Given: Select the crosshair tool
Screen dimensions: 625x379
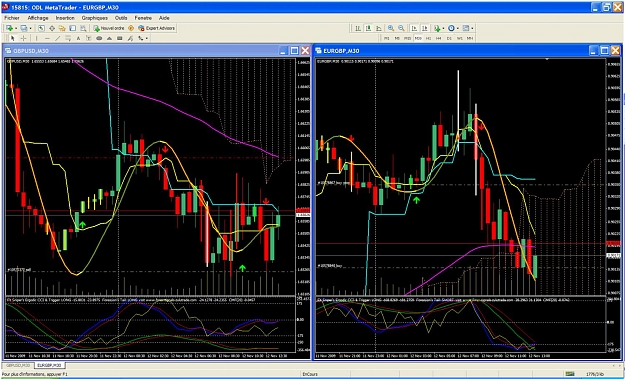Looking at the screenshot, I should point(24,38).
